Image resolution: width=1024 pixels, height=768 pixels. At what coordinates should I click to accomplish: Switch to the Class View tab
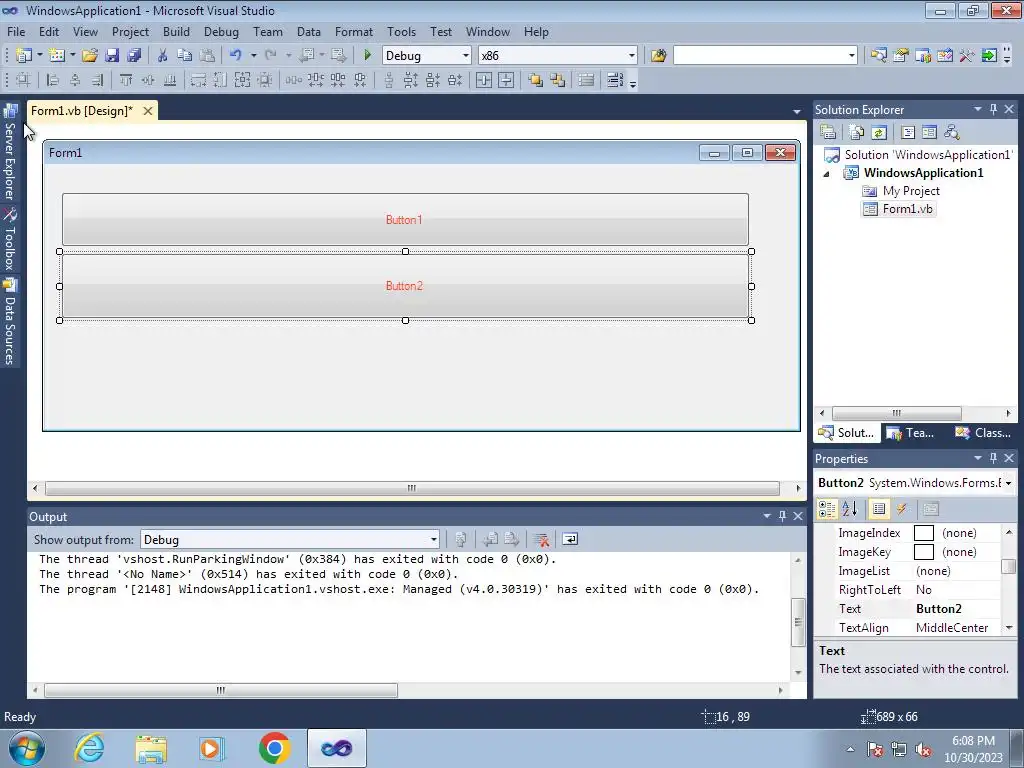(983, 433)
